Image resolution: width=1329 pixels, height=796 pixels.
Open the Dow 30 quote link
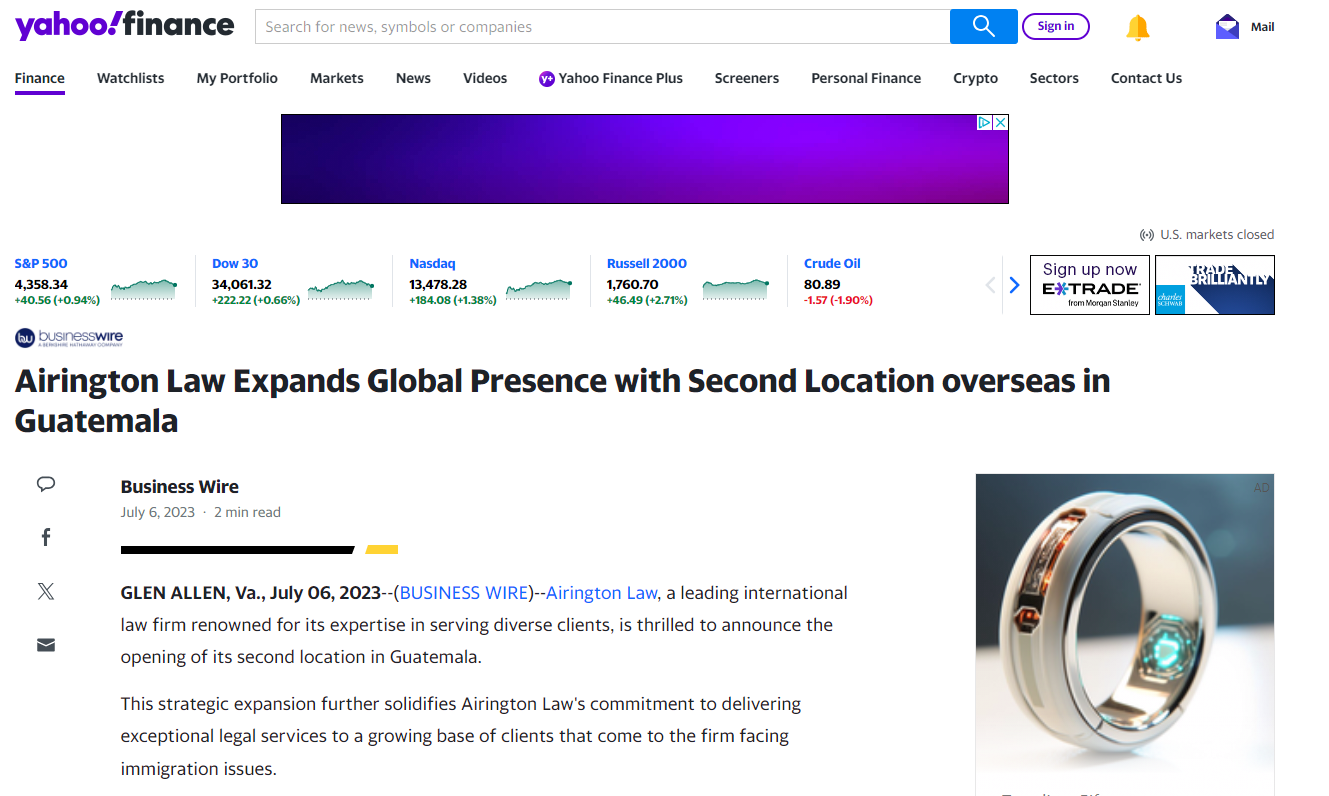tap(235, 264)
